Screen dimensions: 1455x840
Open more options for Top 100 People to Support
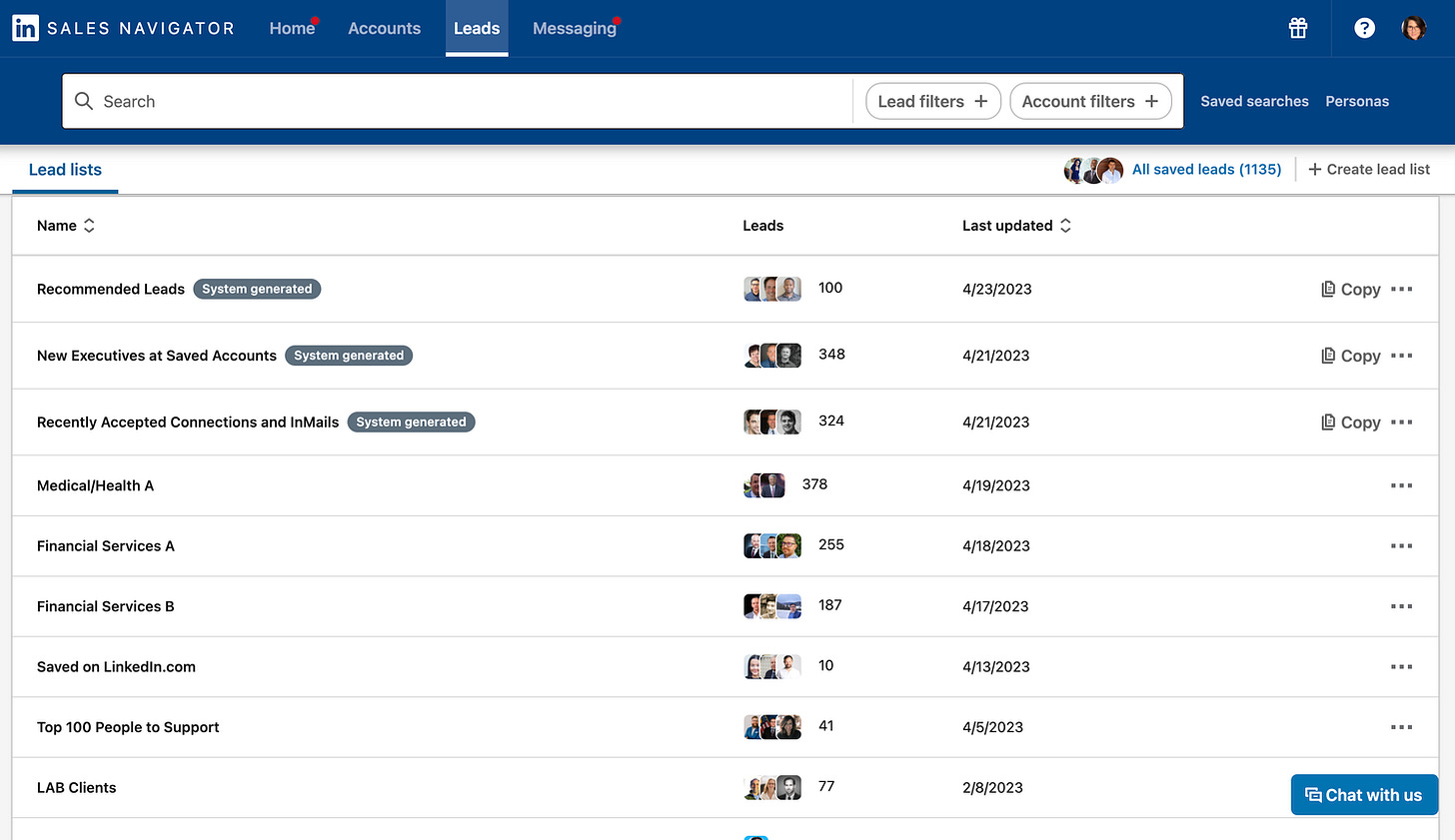pos(1402,727)
